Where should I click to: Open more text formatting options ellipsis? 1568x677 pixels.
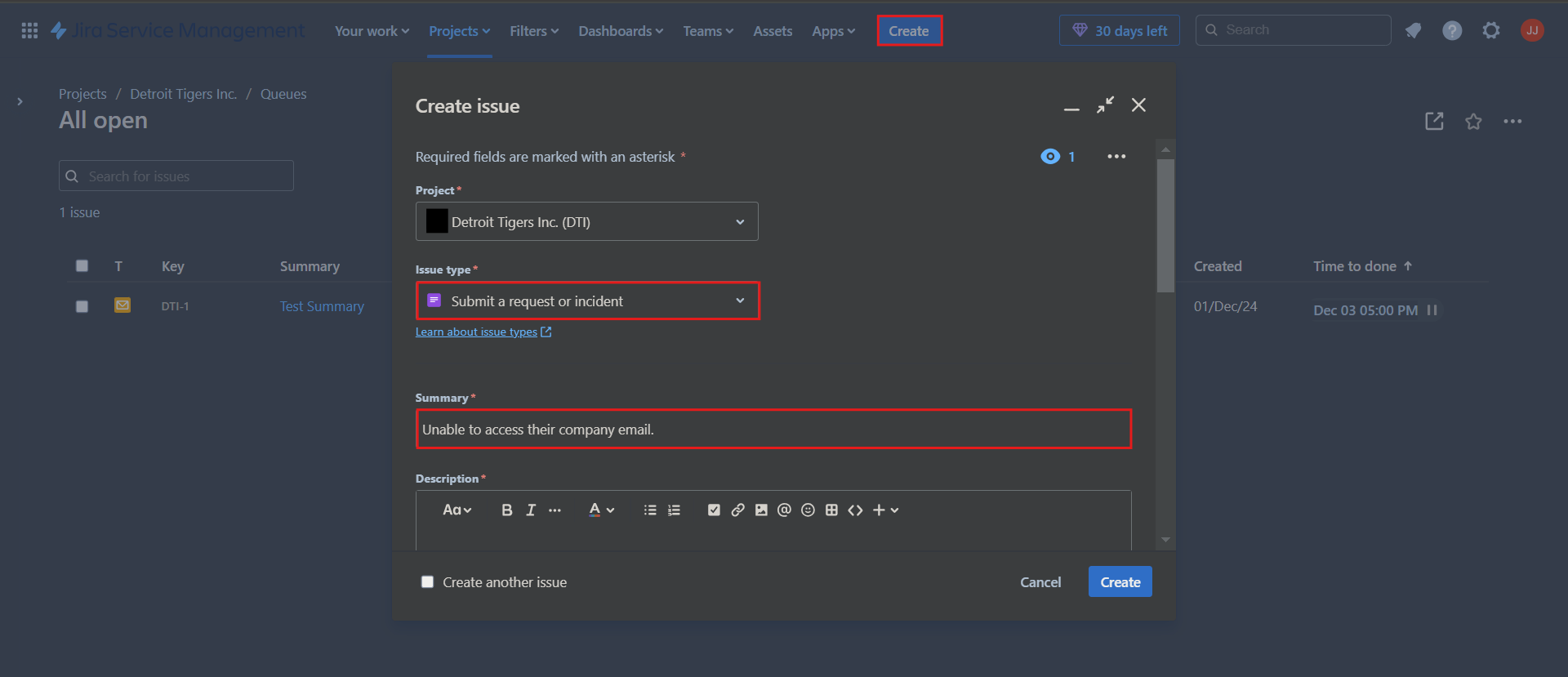pyautogui.click(x=555, y=510)
